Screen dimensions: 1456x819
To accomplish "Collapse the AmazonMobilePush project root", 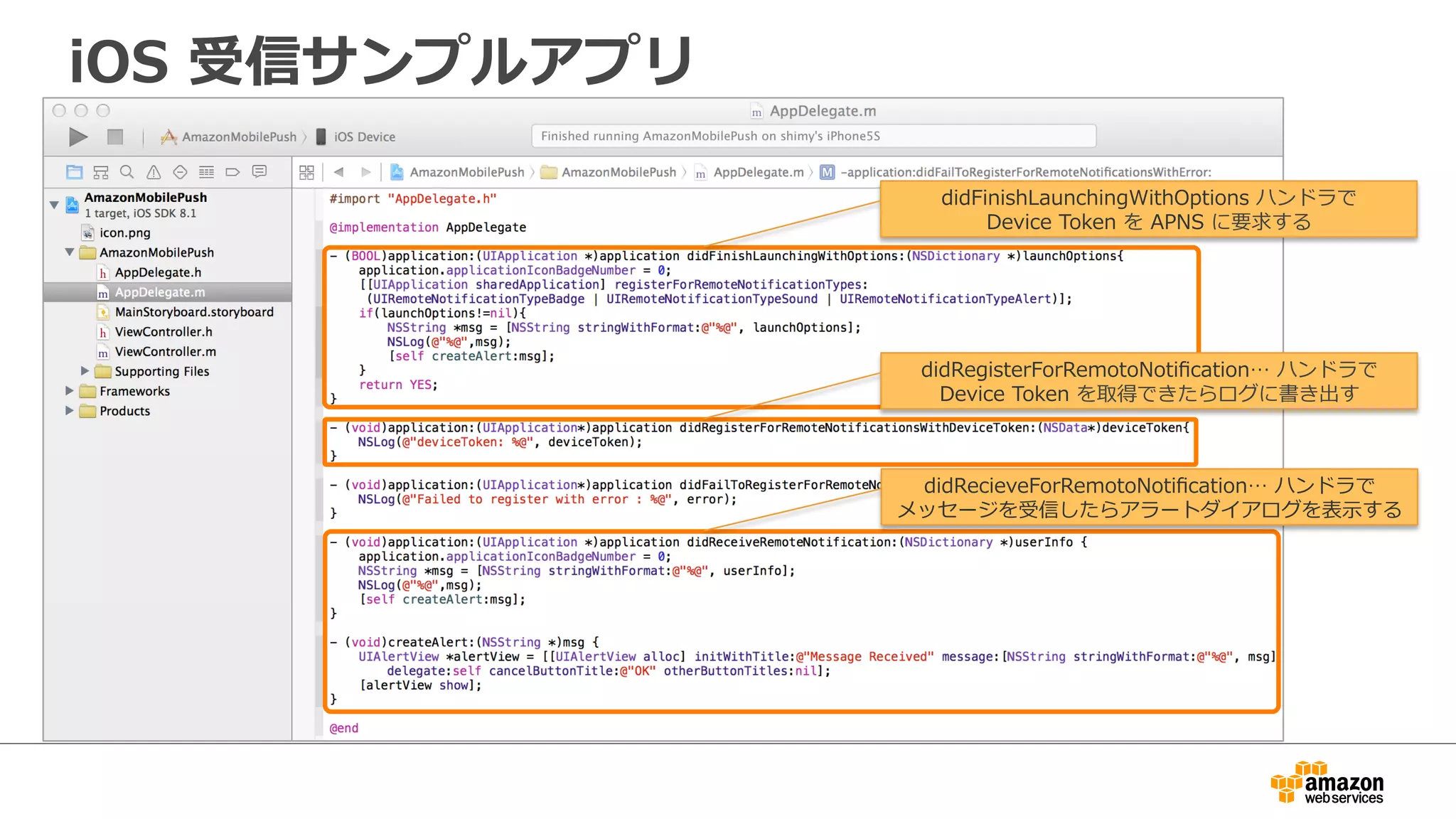I will (x=54, y=205).
